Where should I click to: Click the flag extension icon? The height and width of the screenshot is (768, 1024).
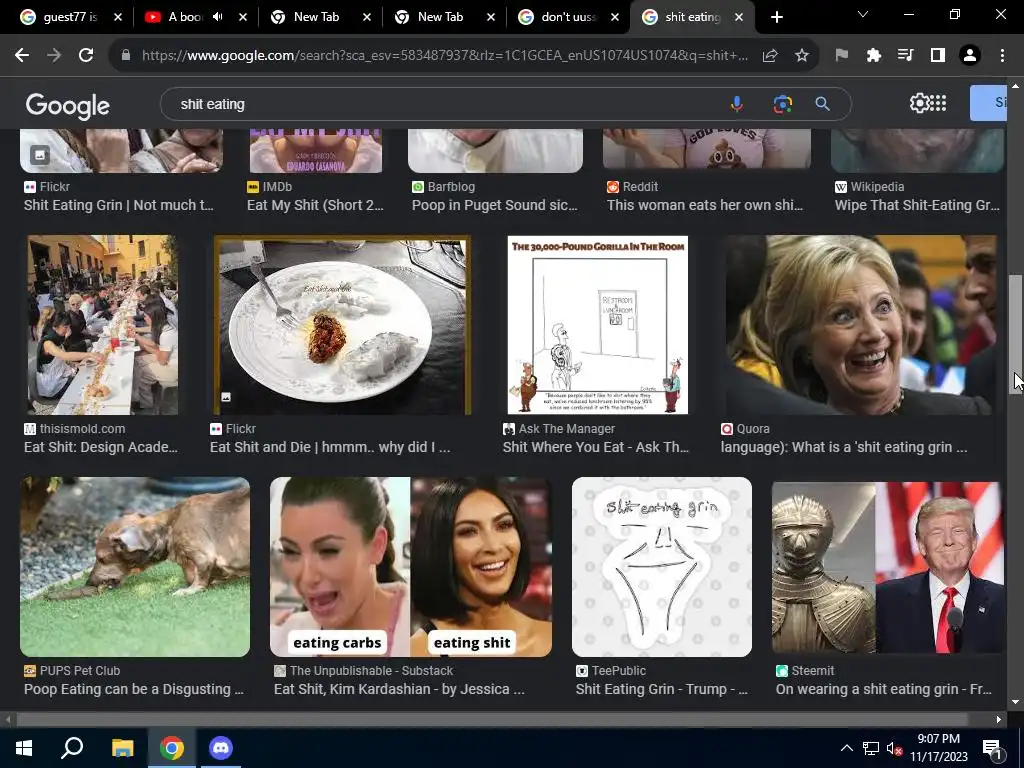tap(841, 56)
